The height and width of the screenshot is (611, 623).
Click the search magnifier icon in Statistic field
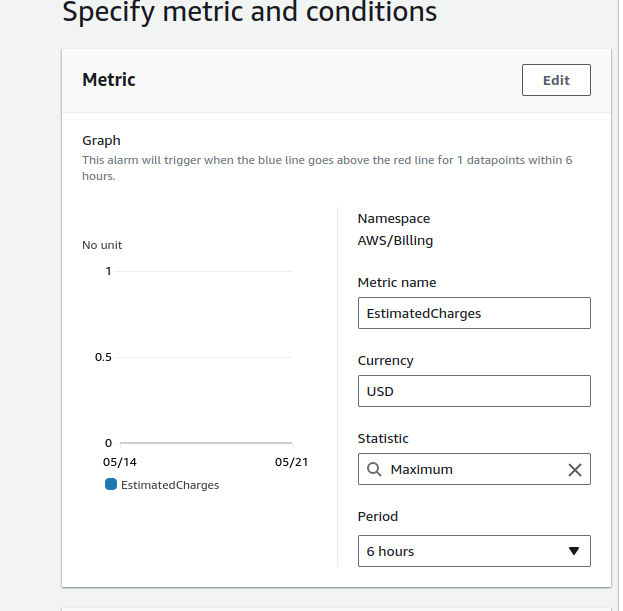(374, 469)
